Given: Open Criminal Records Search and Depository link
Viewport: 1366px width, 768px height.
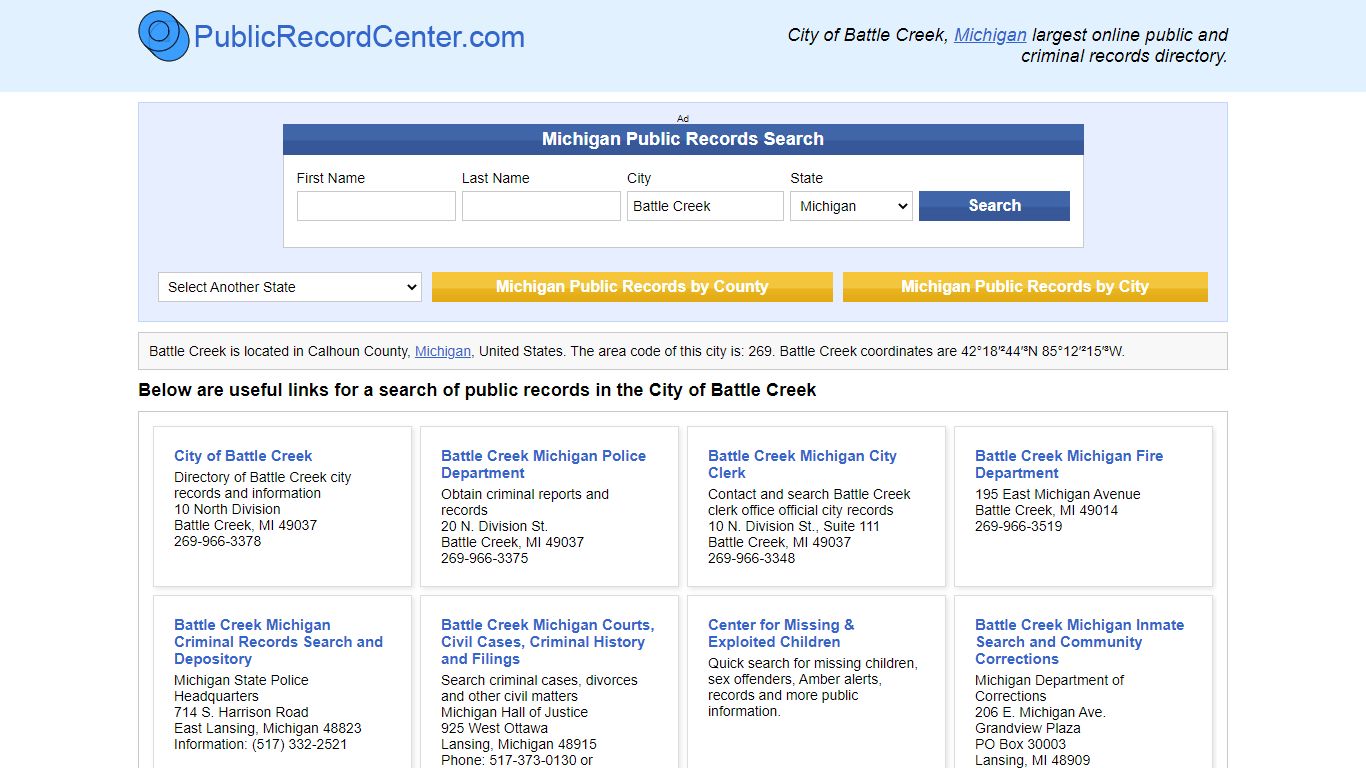Looking at the screenshot, I should [x=278, y=642].
